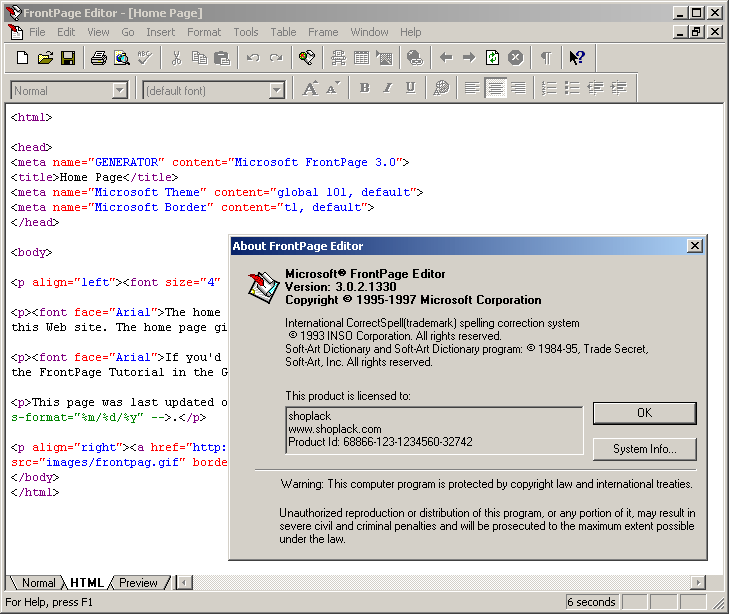Screen dimensions: 729x614
Task: Go forward with the right arrow icon
Action: [469, 58]
